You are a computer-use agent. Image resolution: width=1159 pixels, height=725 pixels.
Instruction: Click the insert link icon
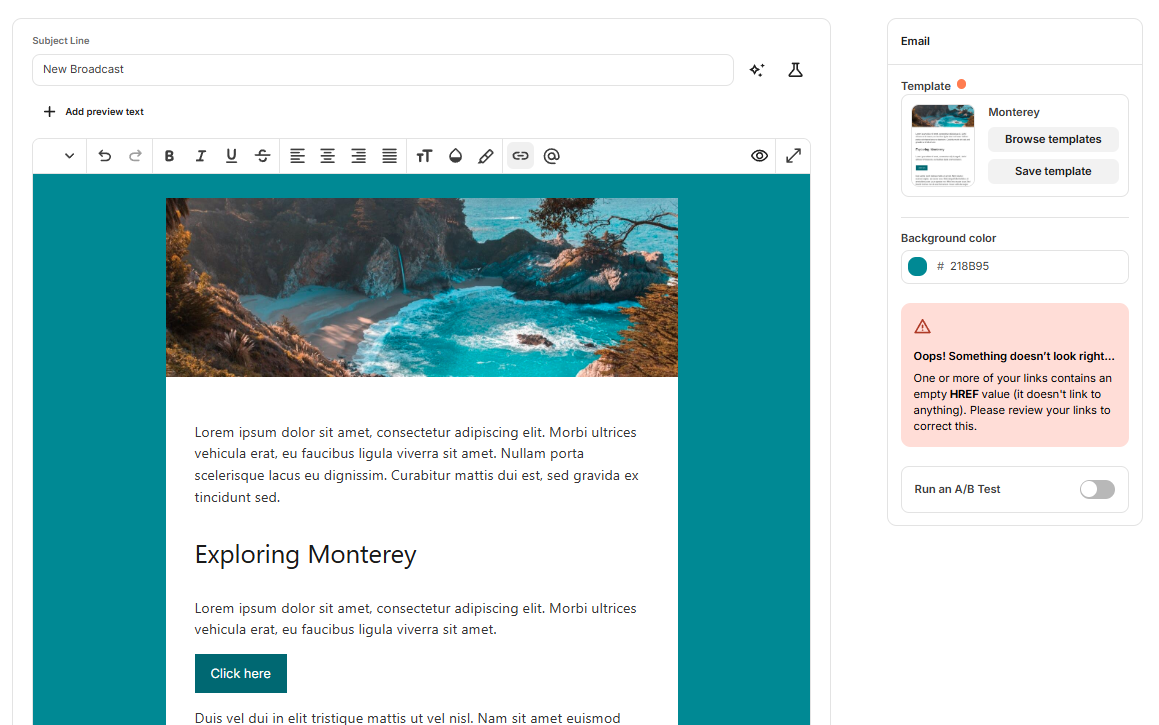pos(520,156)
